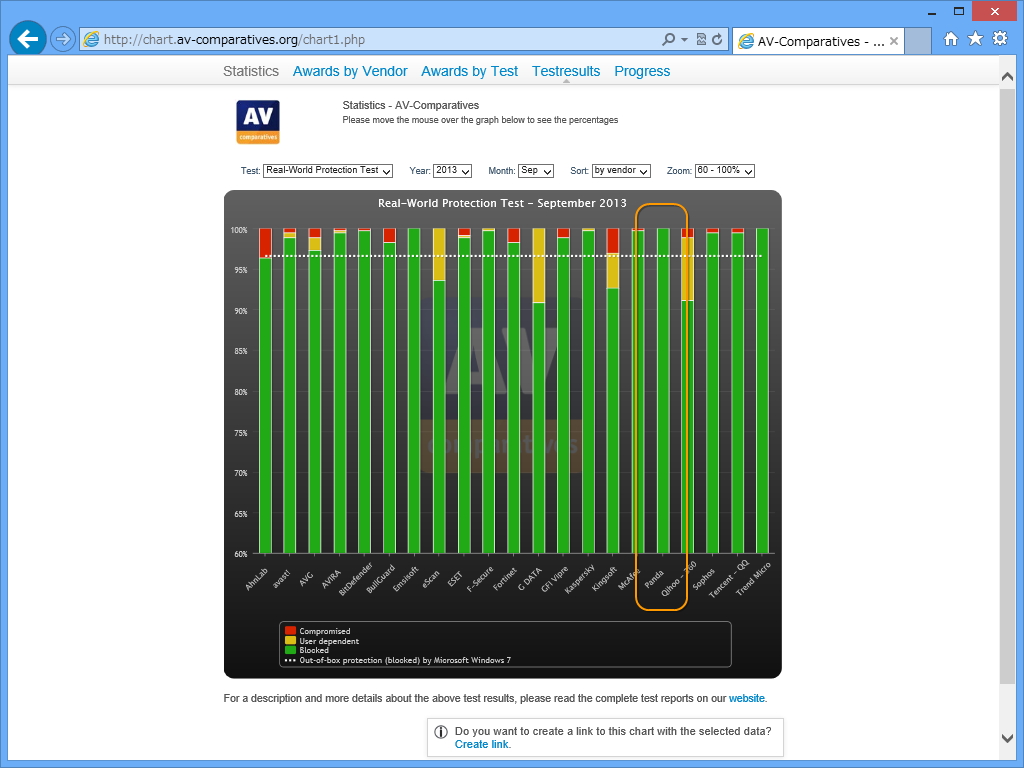
Task: Click the Refresh icon in address bar
Action: click(717, 39)
